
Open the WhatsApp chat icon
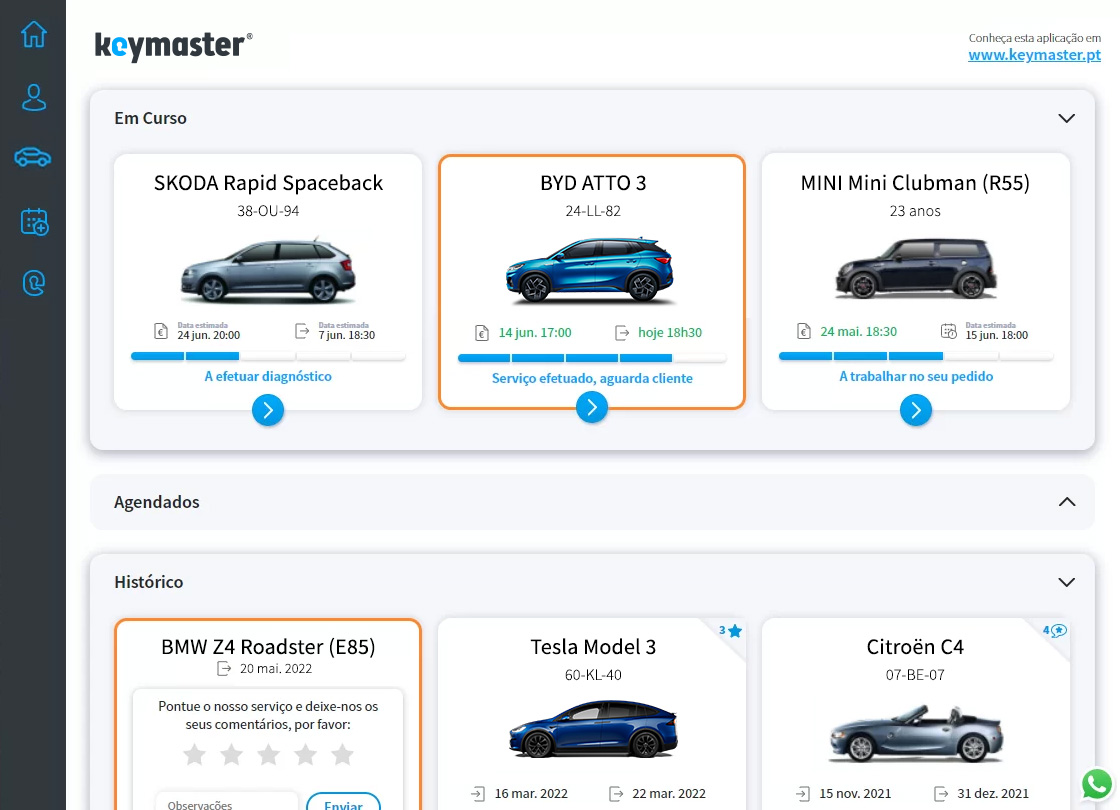tap(1097, 784)
